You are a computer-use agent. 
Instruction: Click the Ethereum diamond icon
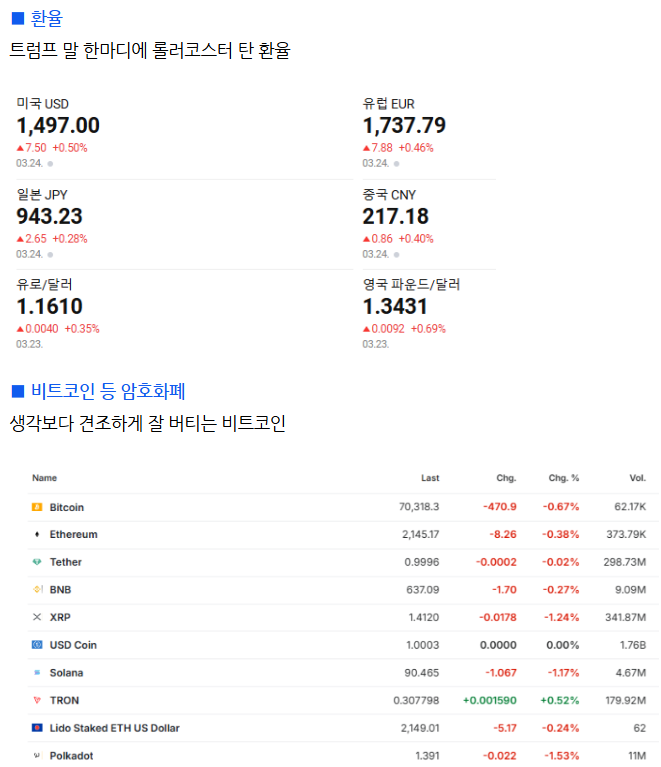[x=38, y=534]
